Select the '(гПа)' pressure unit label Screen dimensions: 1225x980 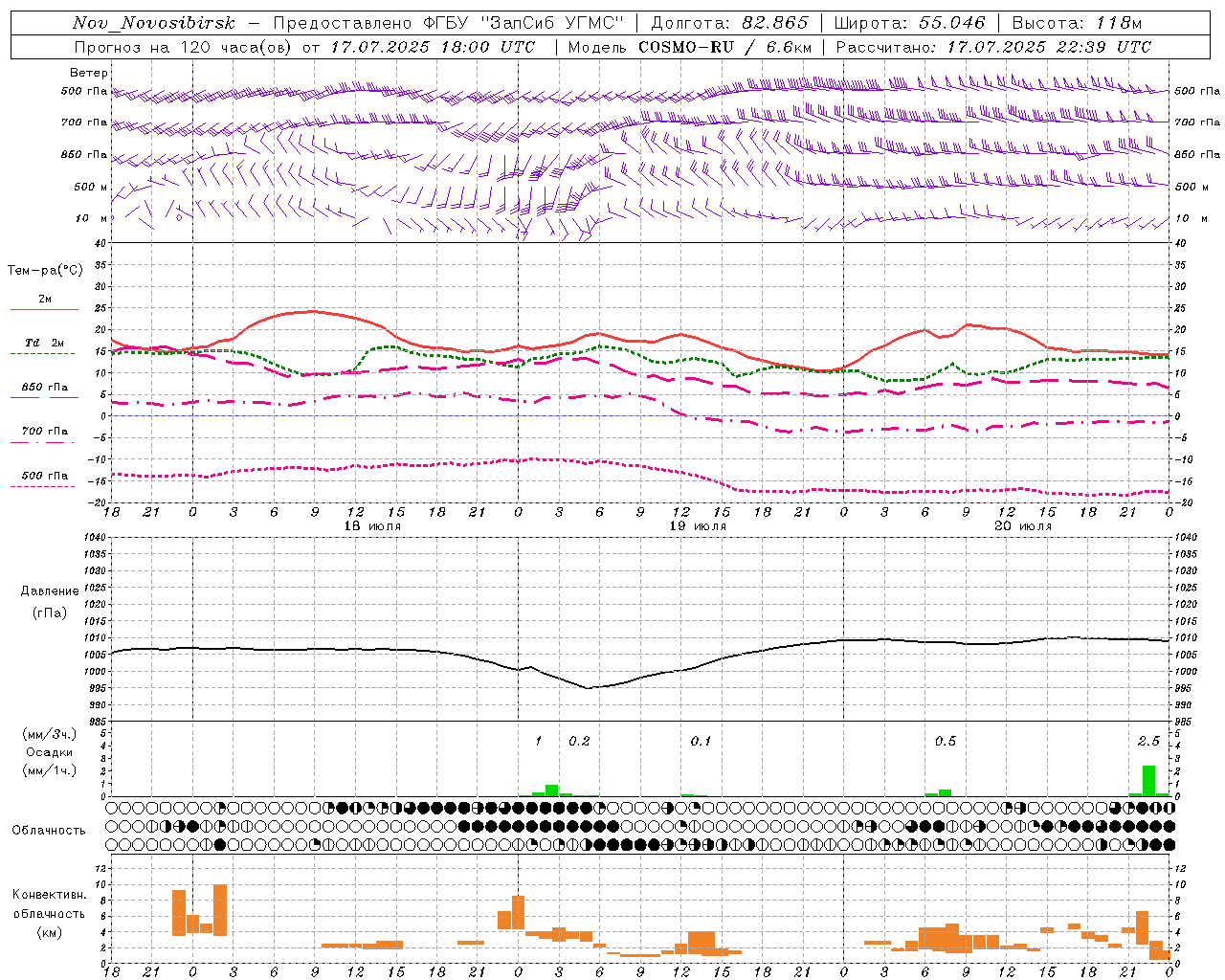(50, 612)
